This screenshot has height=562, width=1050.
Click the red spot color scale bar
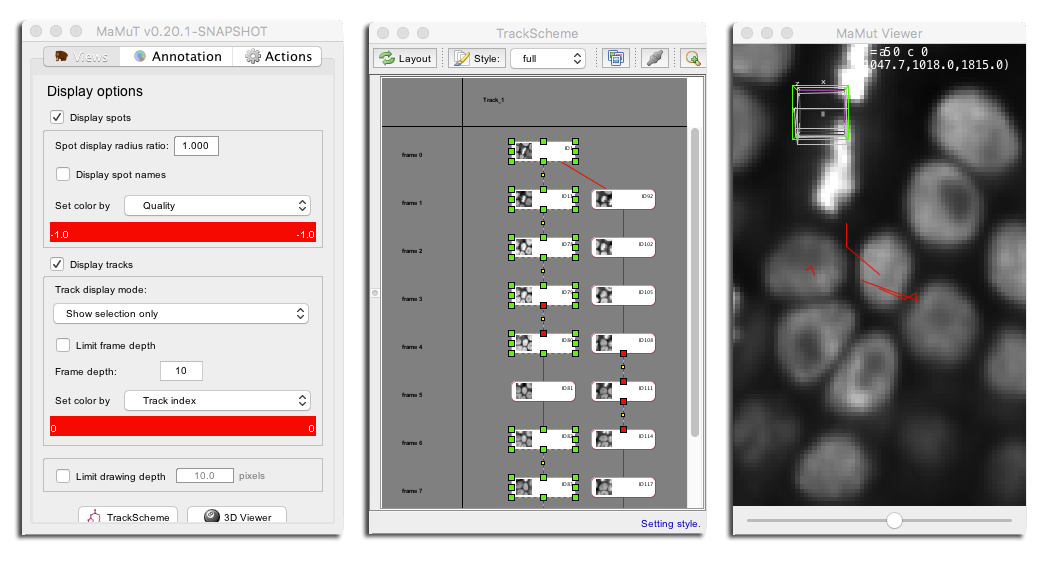point(183,232)
